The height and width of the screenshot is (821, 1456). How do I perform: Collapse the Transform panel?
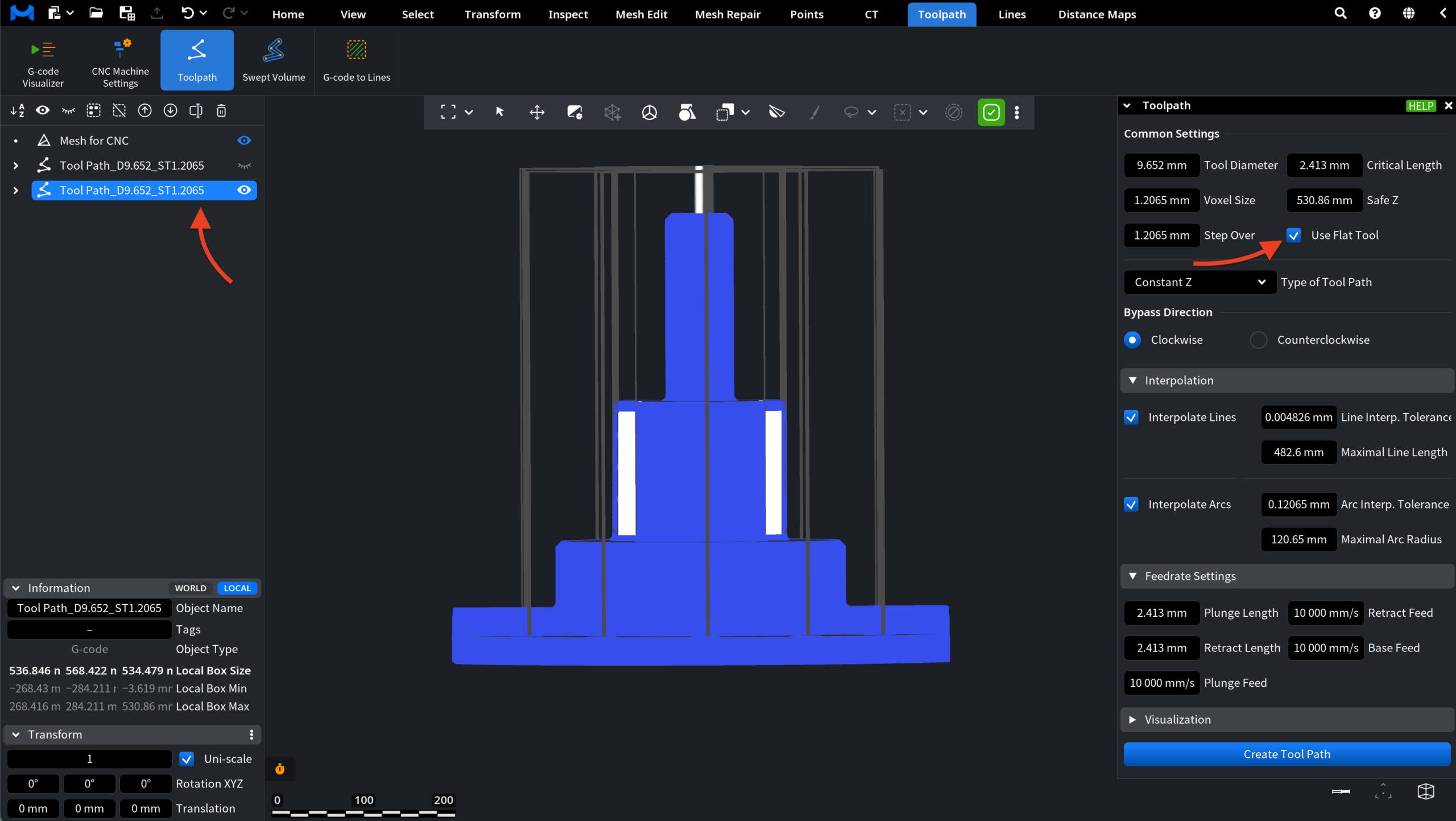(16, 735)
